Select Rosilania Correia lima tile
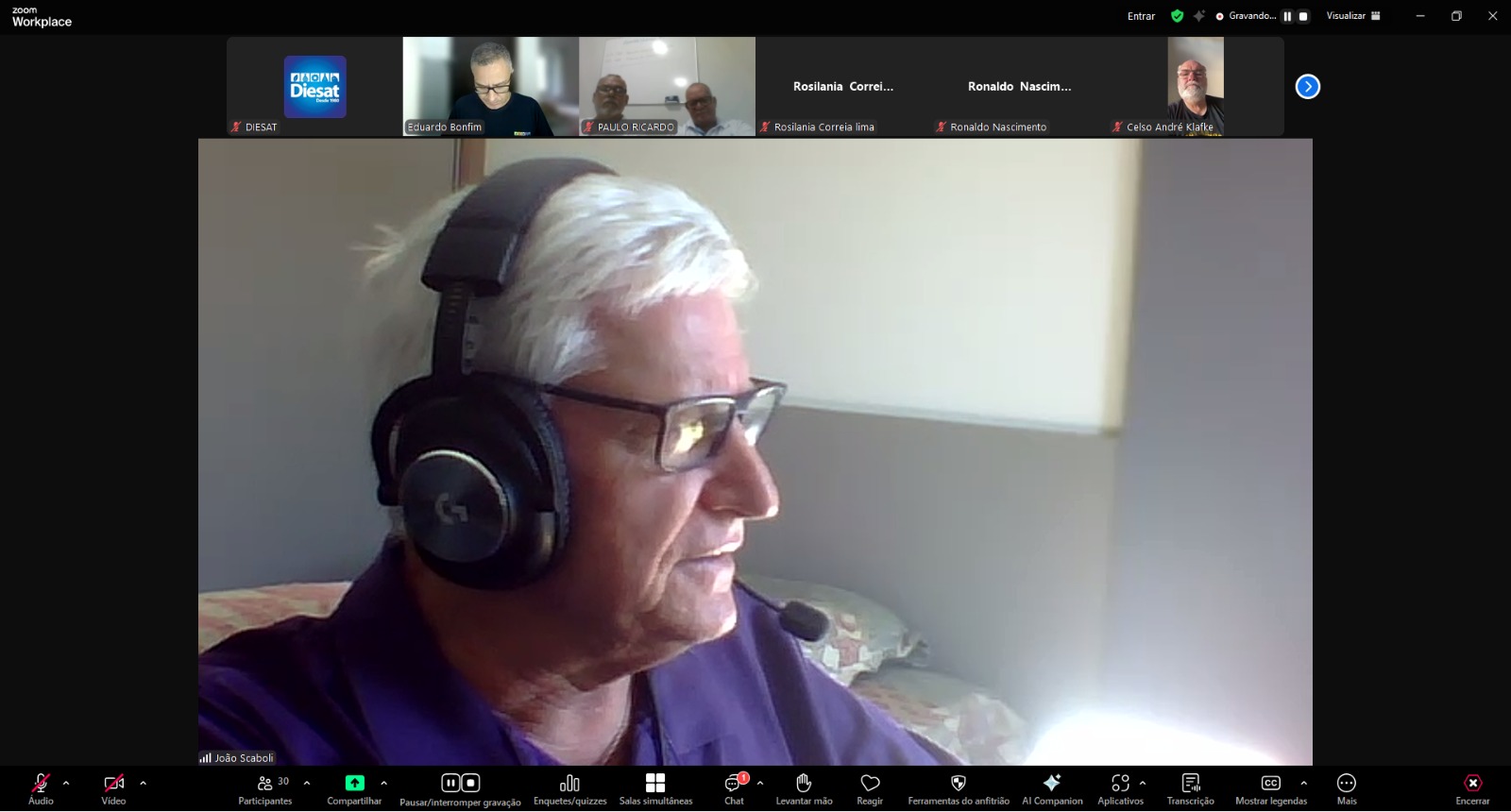The width and height of the screenshot is (1511, 812). [x=843, y=87]
